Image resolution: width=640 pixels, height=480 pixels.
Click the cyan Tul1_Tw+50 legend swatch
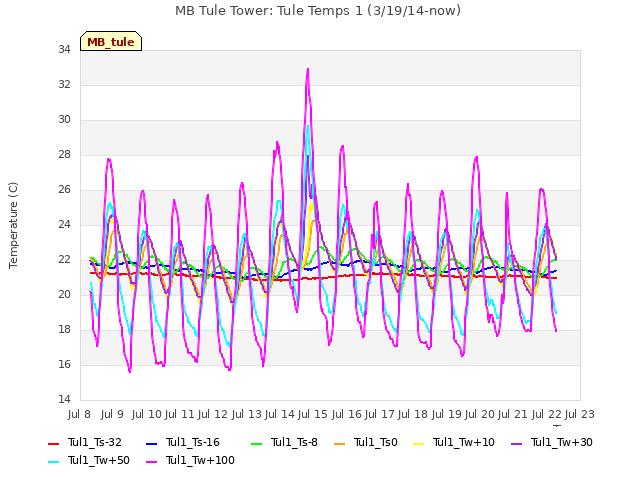[53, 462]
